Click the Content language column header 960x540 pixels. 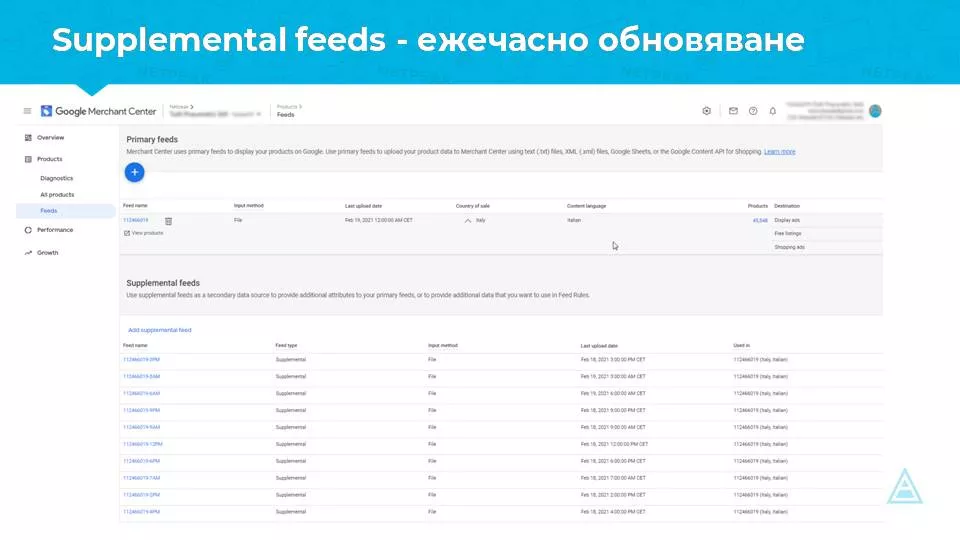587,206
